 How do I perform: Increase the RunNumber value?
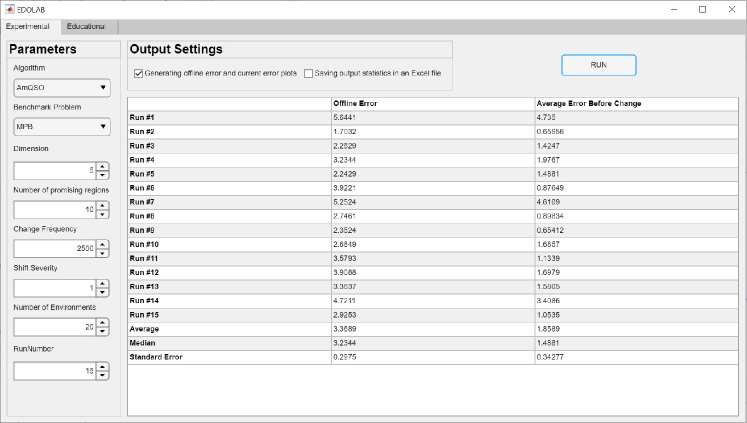[x=102, y=367]
